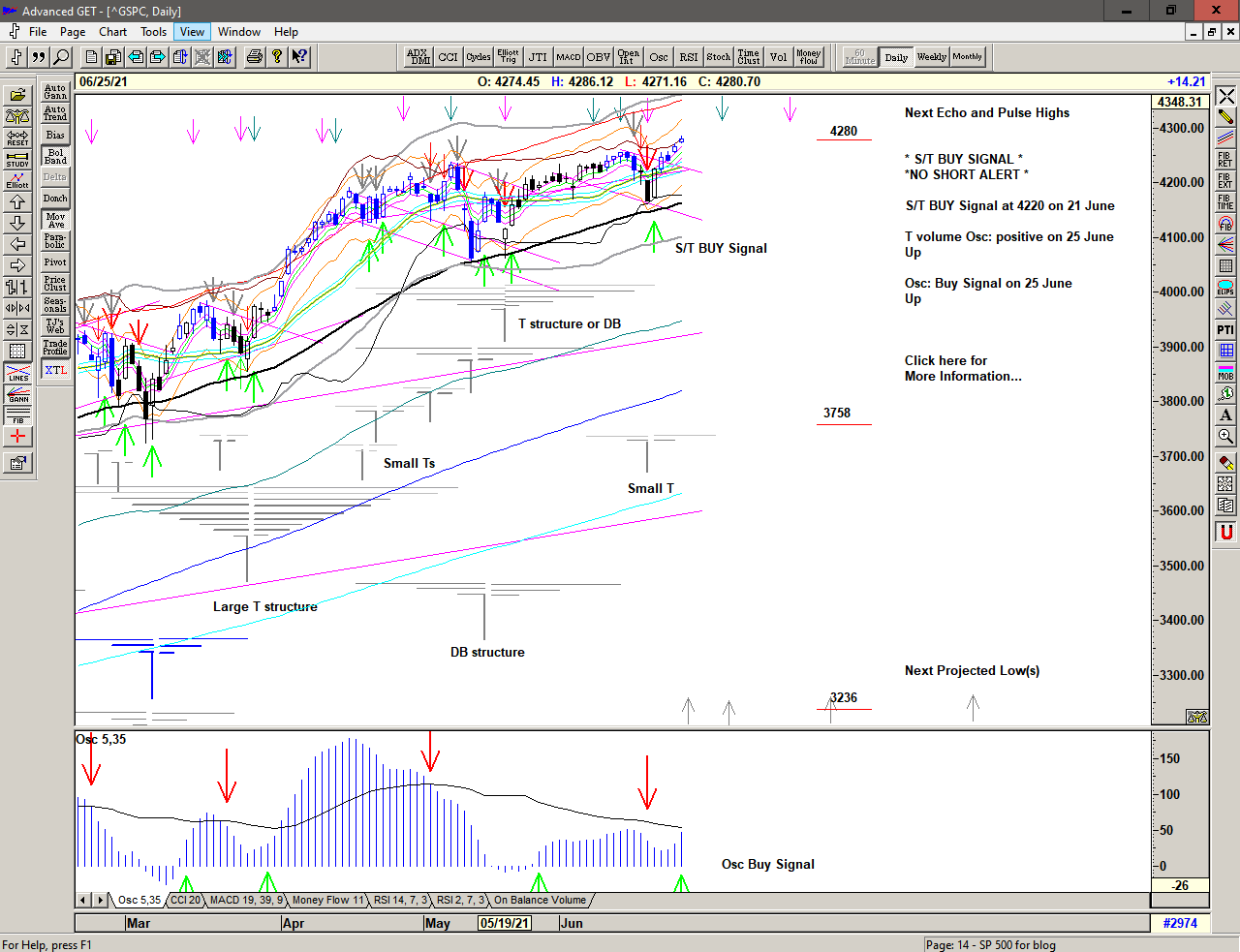The height and width of the screenshot is (952, 1240).
Task: Click the printer icon in toolbar
Action: click(254, 57)
